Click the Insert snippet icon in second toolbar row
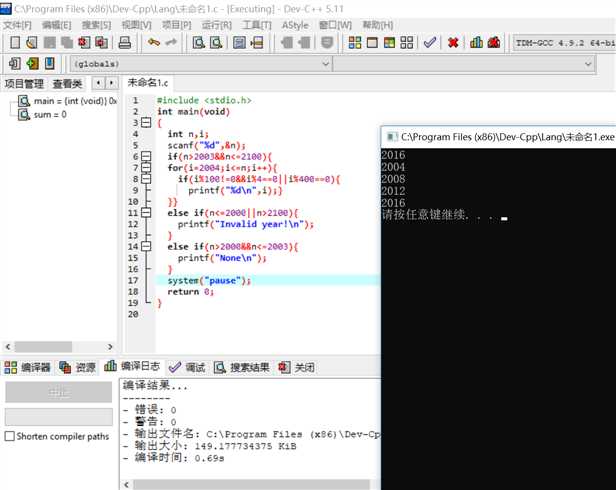The image size is (616, 490). (x=15, y=63)
